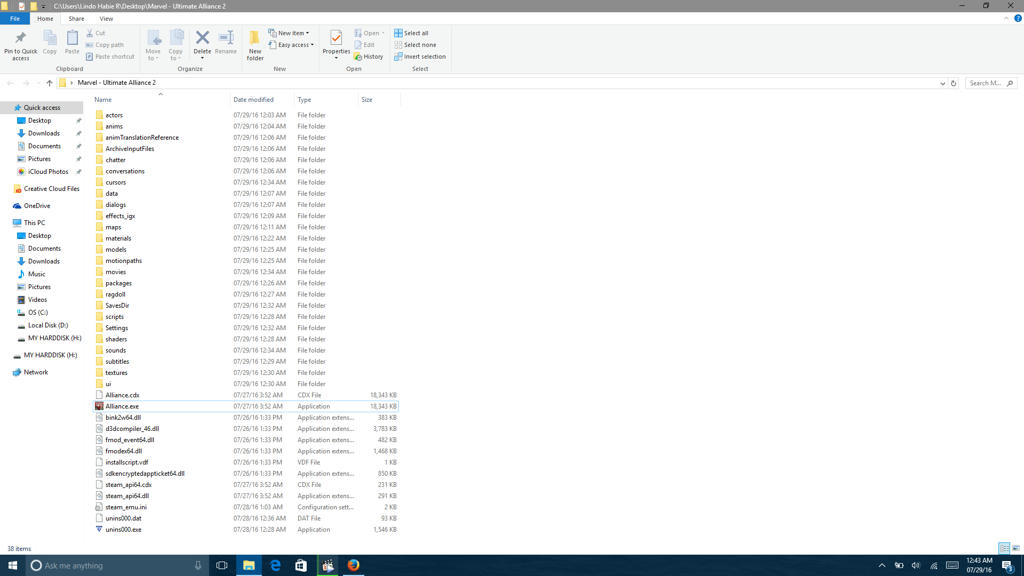The image size is (1024, 576).
Task: Click the Rename ribbon icon
Action: click(226, 42)
